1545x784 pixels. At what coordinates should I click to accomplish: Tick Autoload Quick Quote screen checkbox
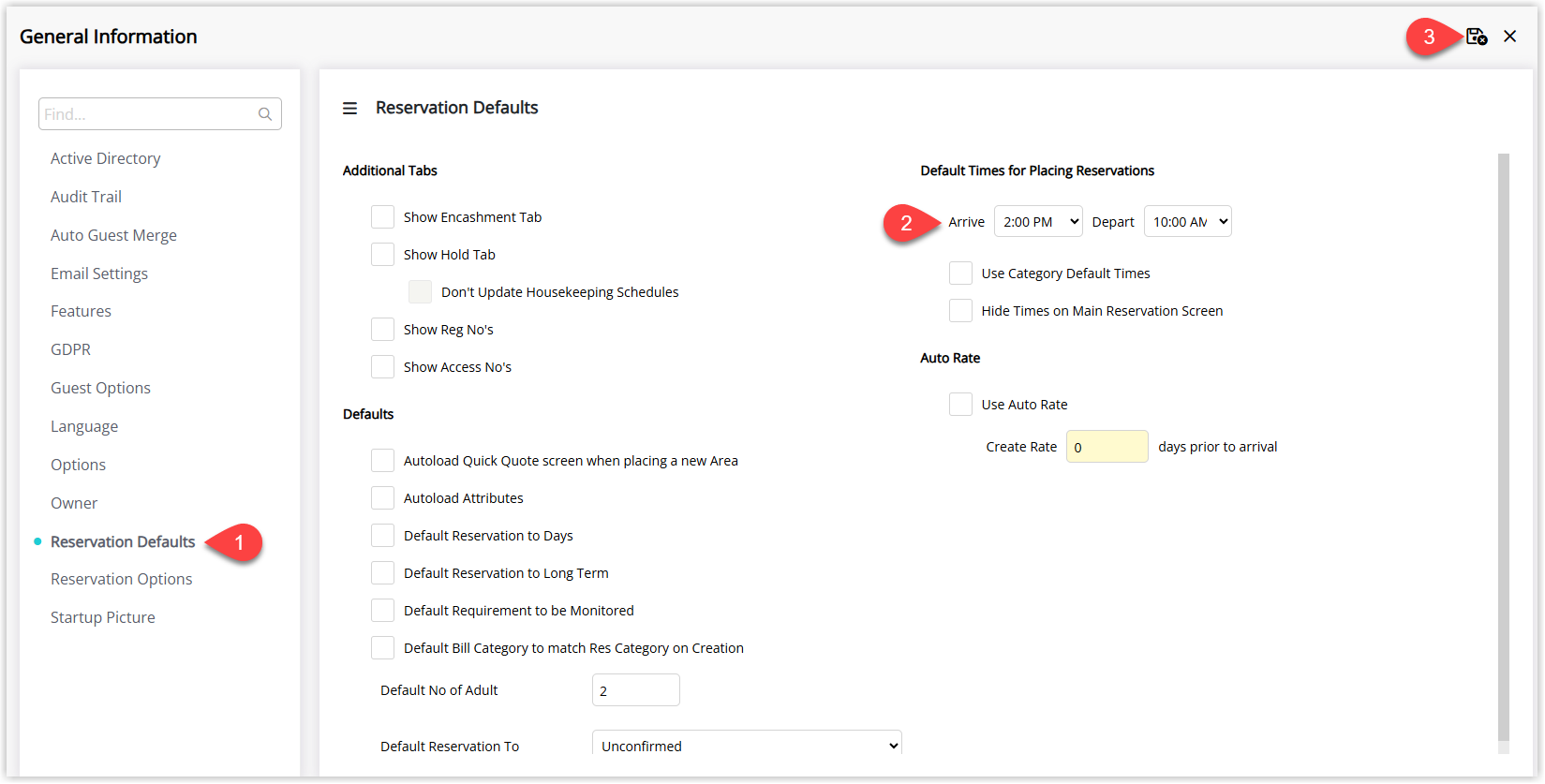tap(382, 461)
